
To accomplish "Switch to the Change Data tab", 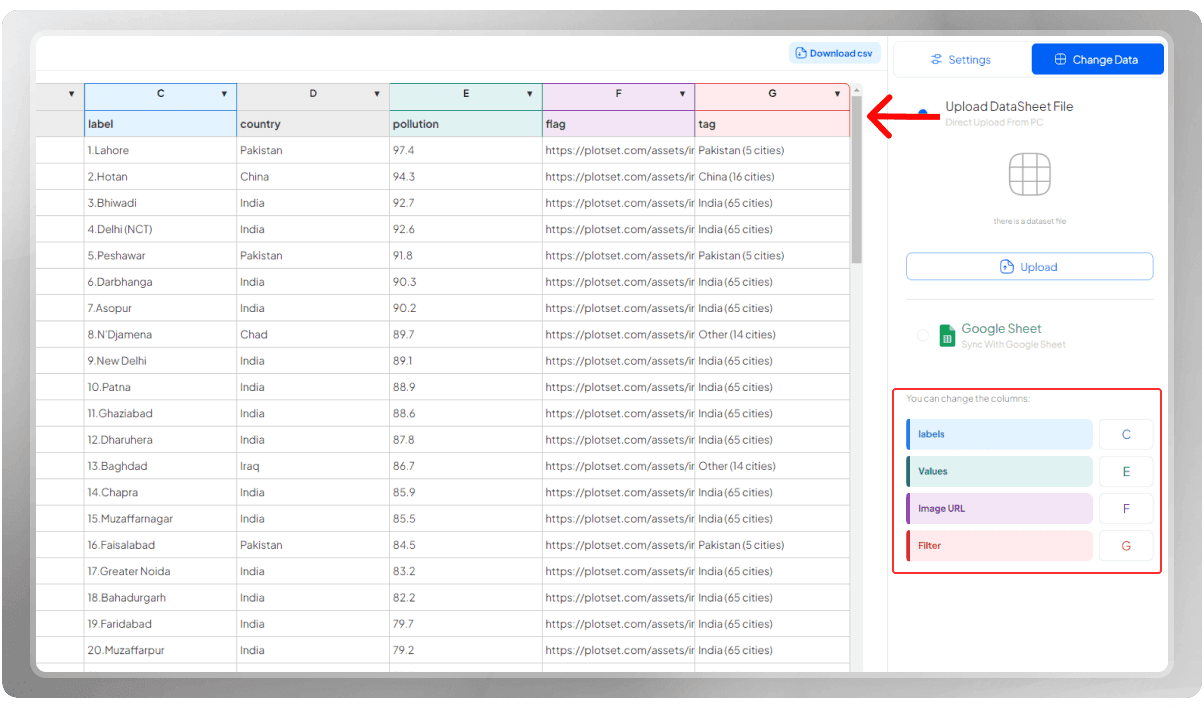I will [1098, 60].
